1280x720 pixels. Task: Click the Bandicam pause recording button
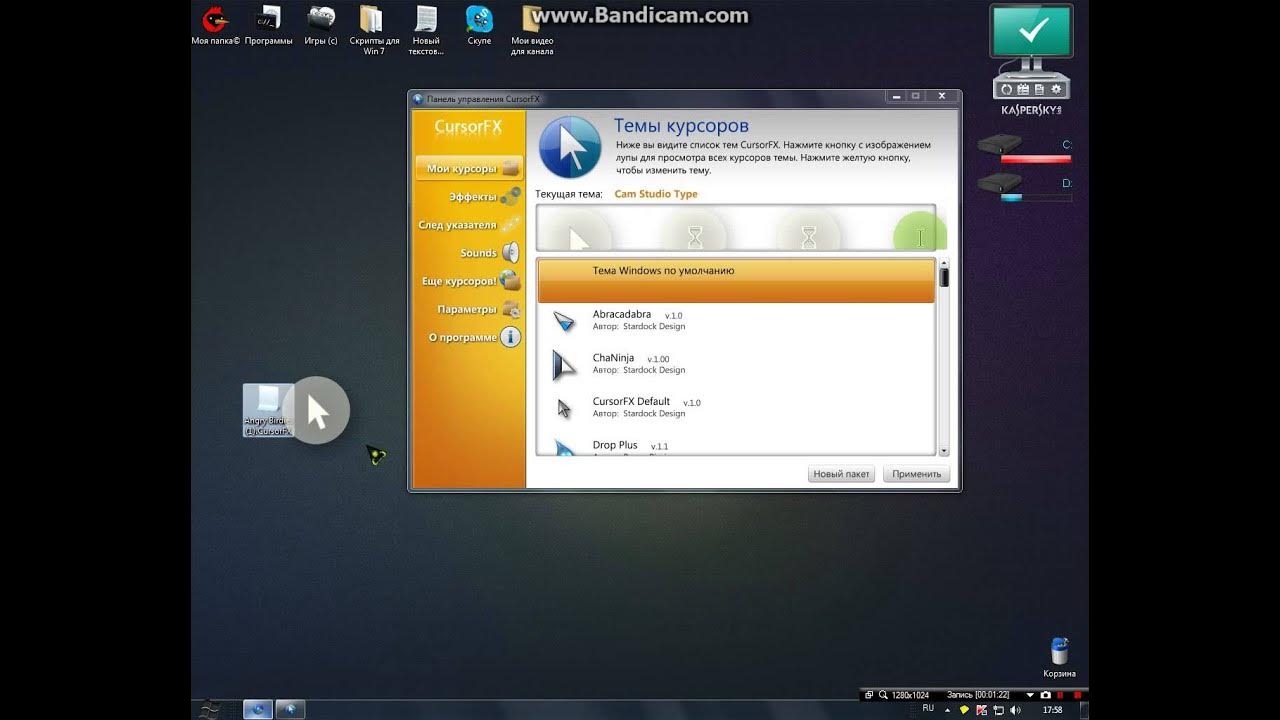coord(1062,694)
